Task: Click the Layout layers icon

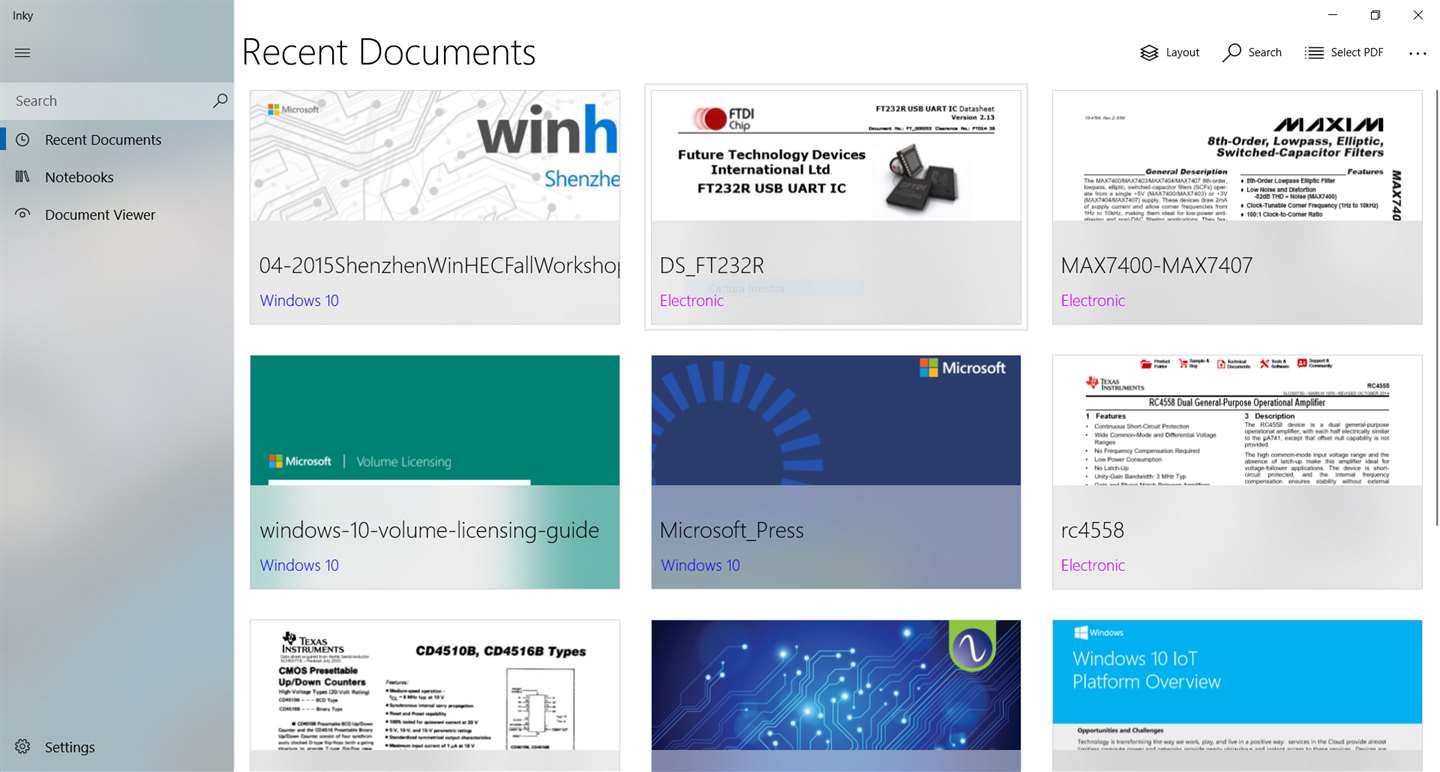Action: (x=1149, y=52)
